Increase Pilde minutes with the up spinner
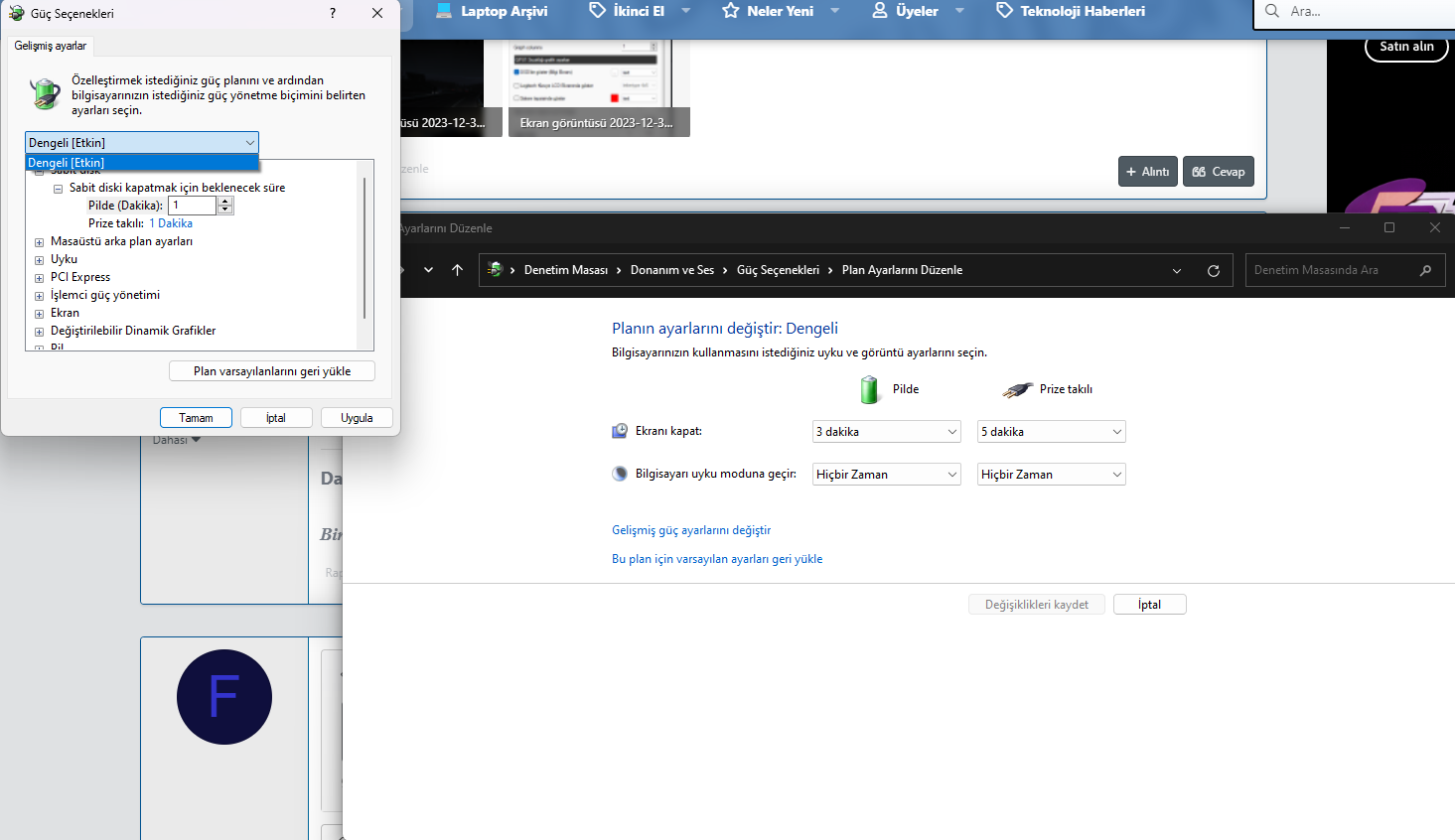Viewport: 1455px width, 840px height. (225, 201)
